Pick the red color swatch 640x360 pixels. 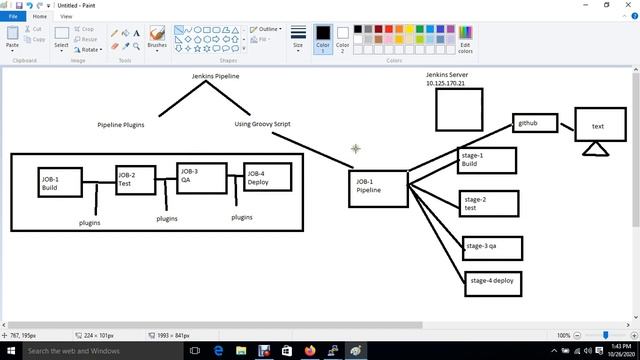(389, 29)
